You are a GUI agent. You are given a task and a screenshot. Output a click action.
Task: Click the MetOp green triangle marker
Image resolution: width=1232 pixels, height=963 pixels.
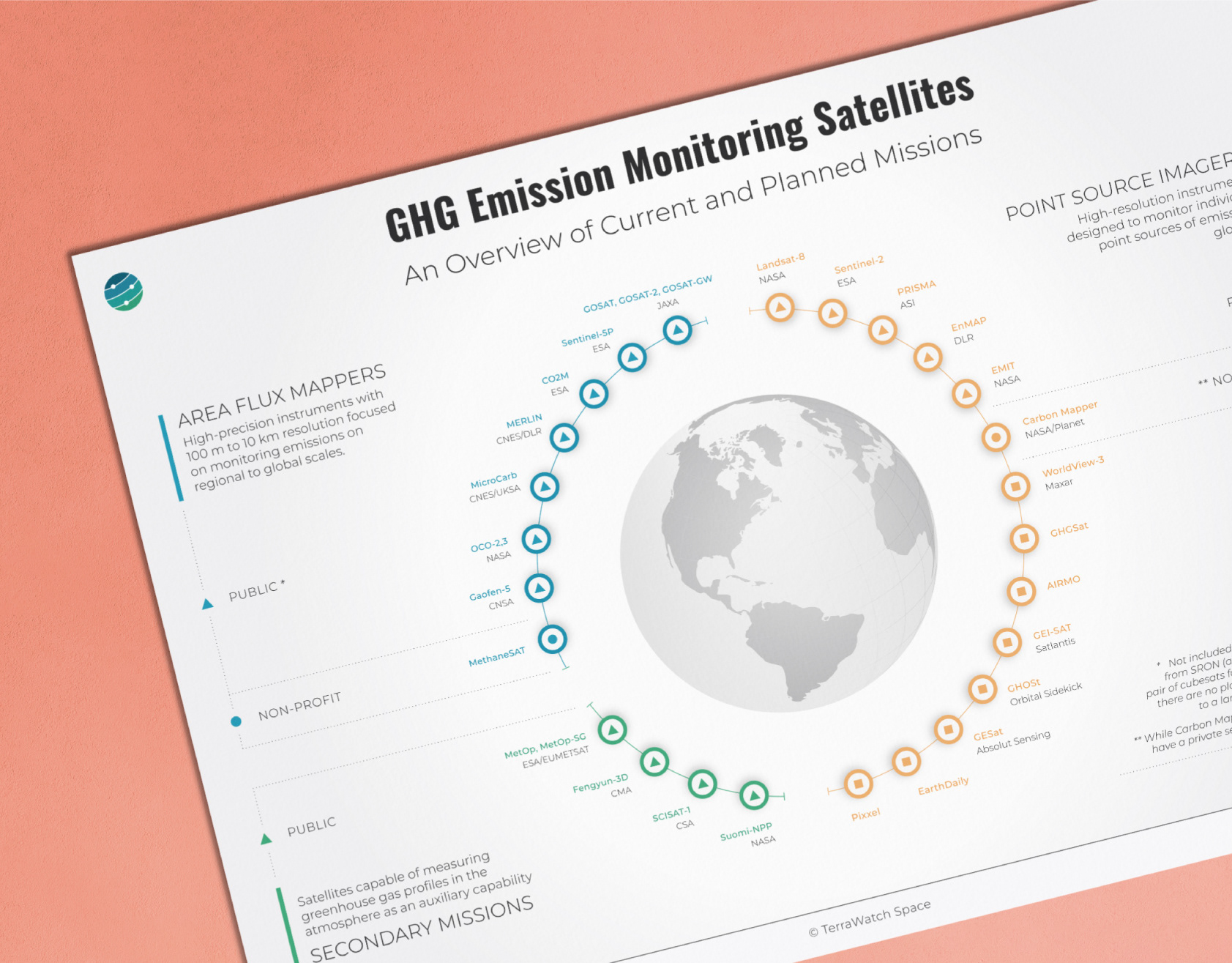coord(613,729)
